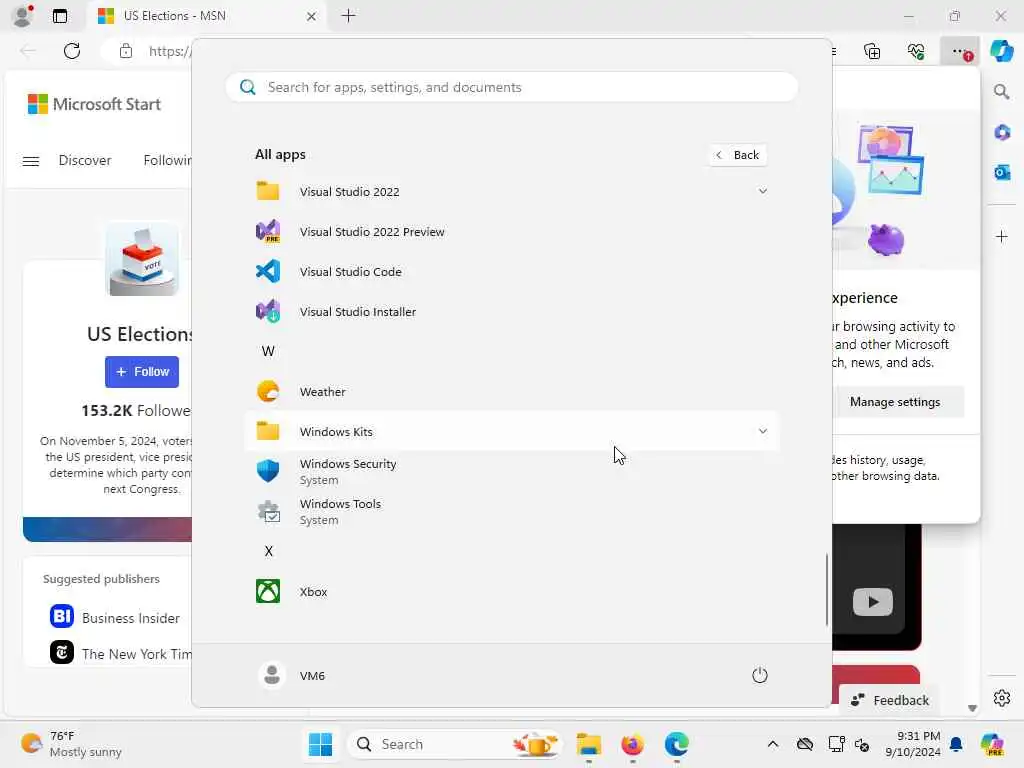Add a tool with Edge sidebar plus
This screenshot has width=1024, height=768.
coord(1002,236)
